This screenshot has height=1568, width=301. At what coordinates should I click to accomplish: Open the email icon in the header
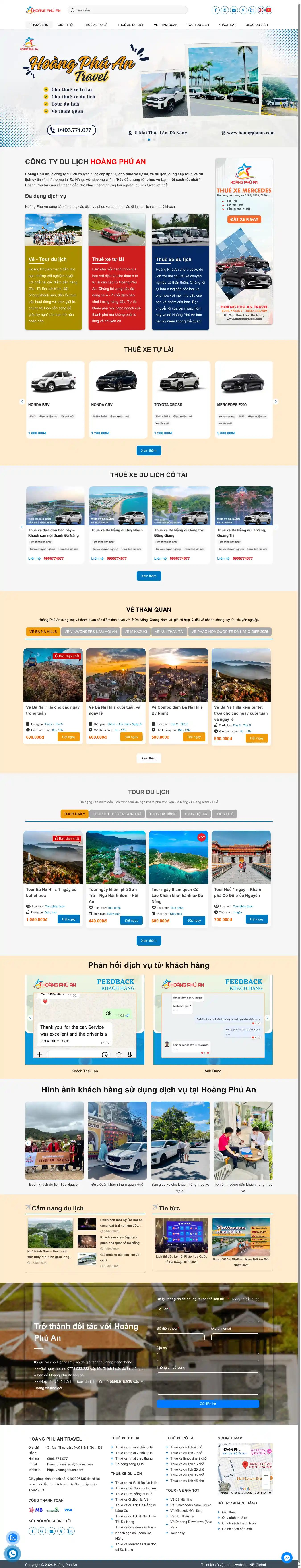point(234,10)
